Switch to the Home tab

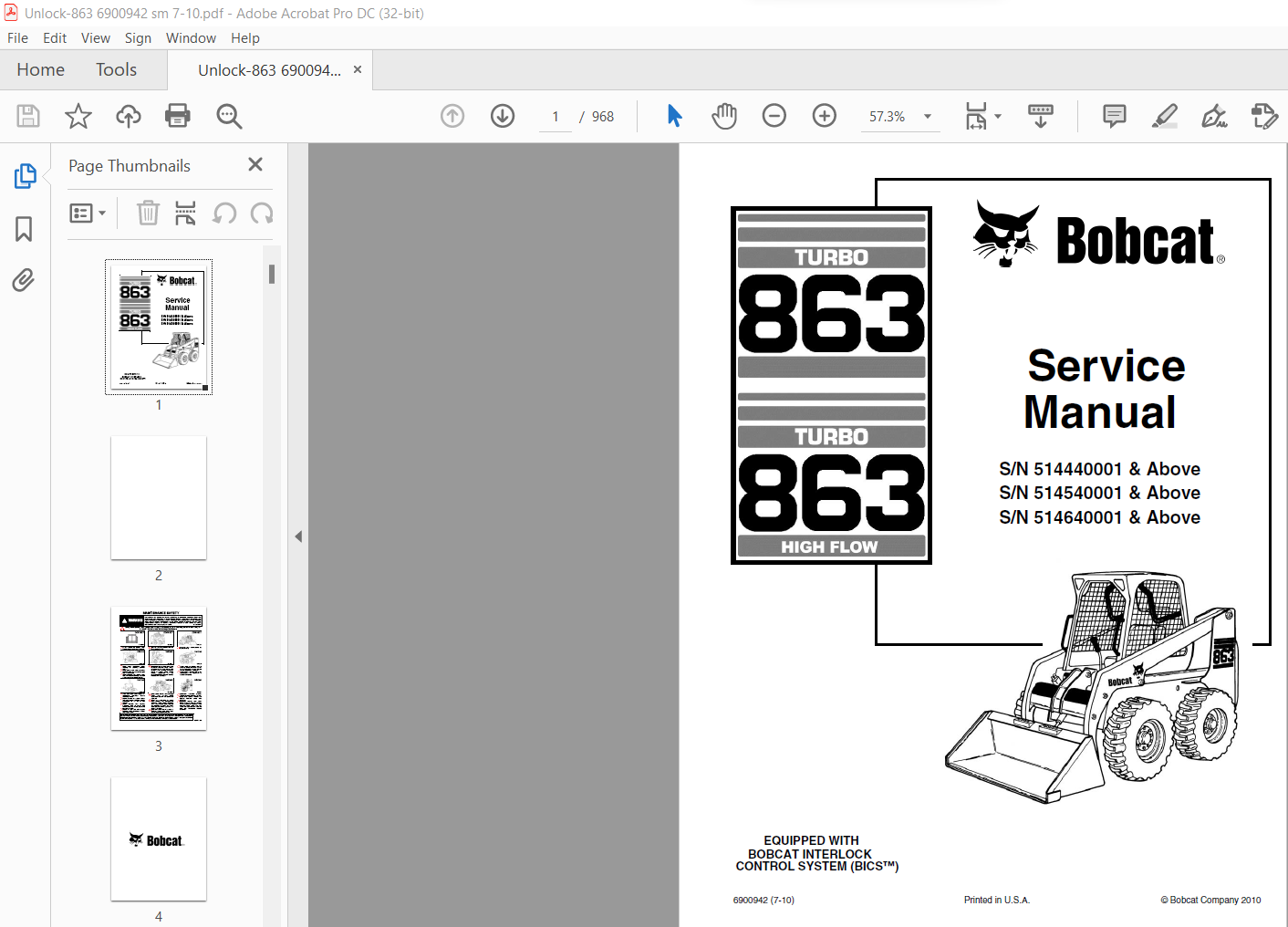(41, 70)
